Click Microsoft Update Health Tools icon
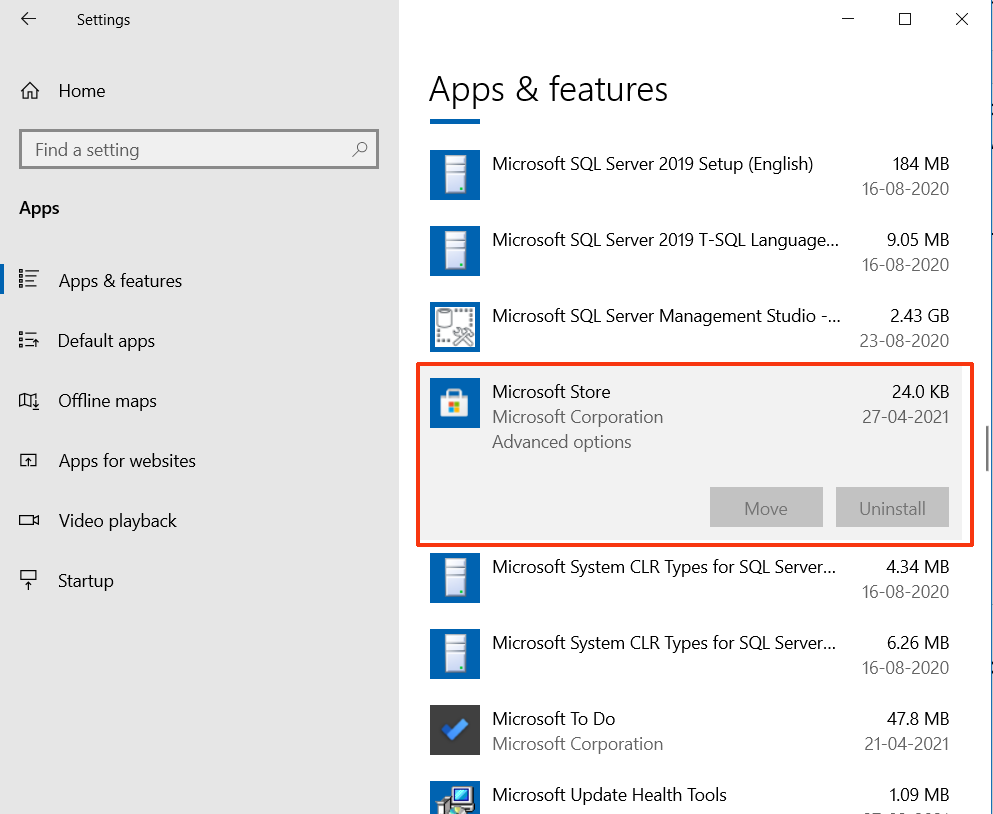Screen dimensions: 993x814 click(x=455, y=798)
